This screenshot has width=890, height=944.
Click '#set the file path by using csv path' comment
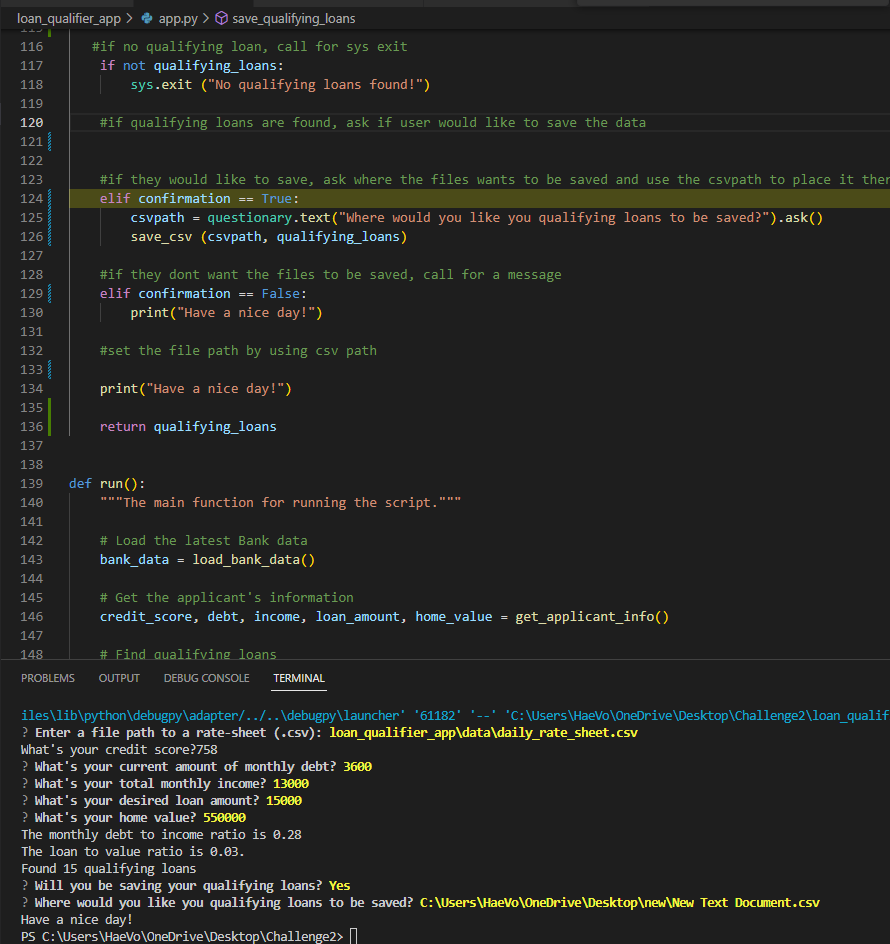[x=238, y=351]
